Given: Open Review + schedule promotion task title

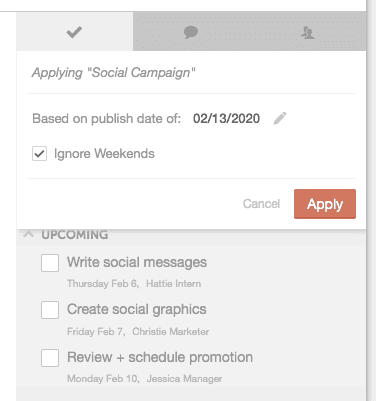Looking at the screenshot, I should tap(160, 357).
